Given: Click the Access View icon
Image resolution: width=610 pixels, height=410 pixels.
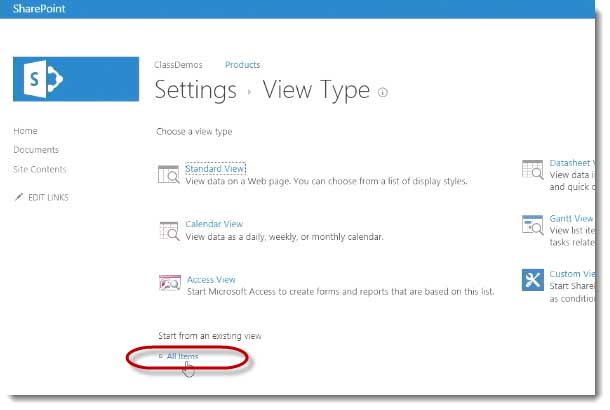Looking at the screenshot, I should point(168,284).
